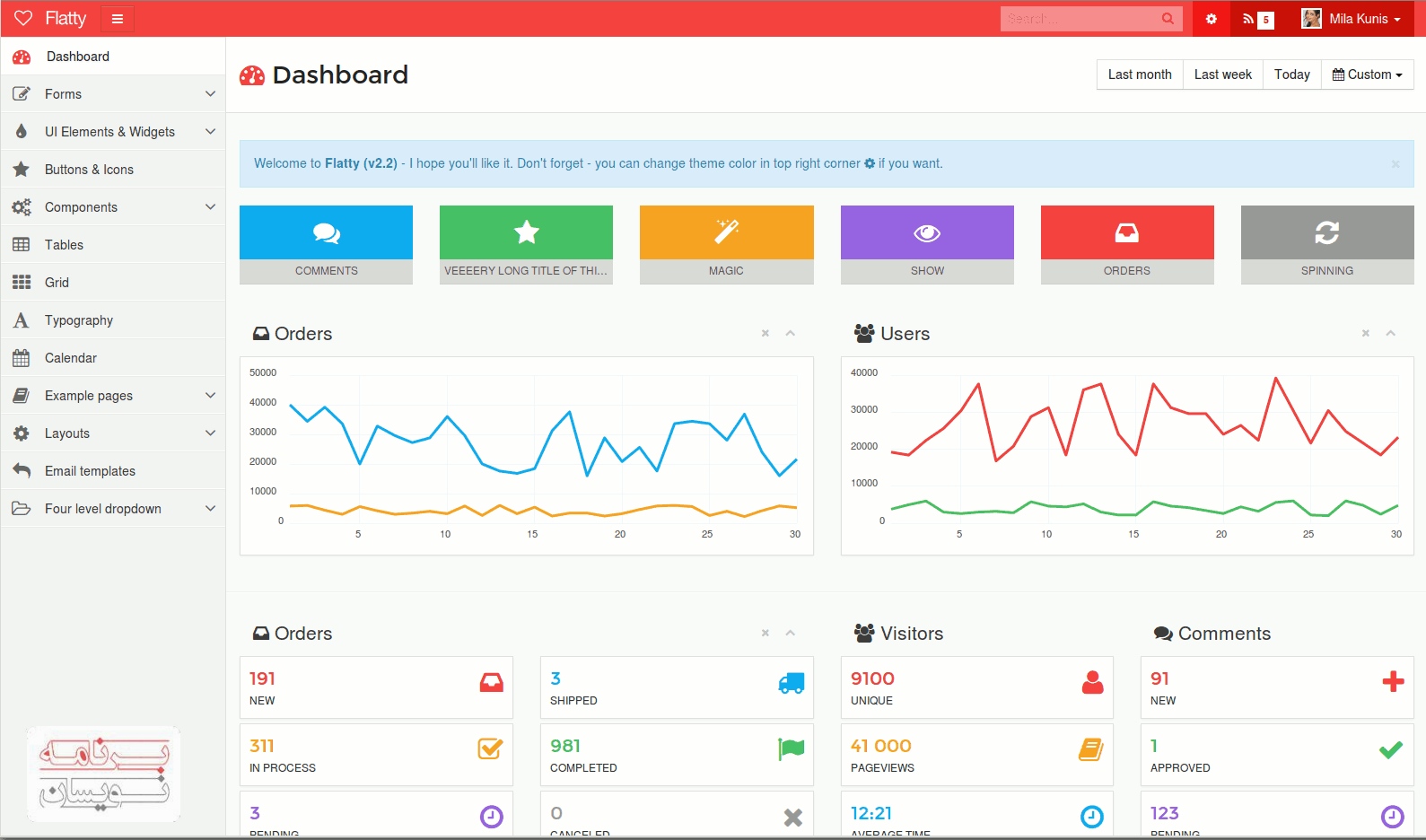Select the Last month button

(1139, 74)
